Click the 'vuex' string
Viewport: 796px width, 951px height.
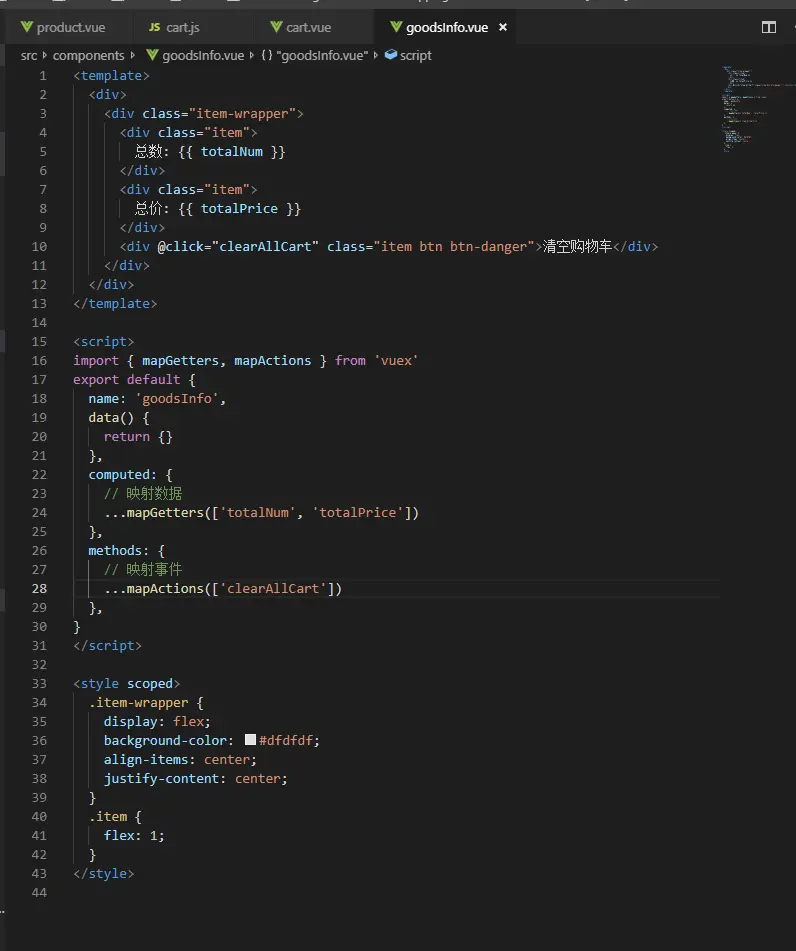[x=396, y=360]
